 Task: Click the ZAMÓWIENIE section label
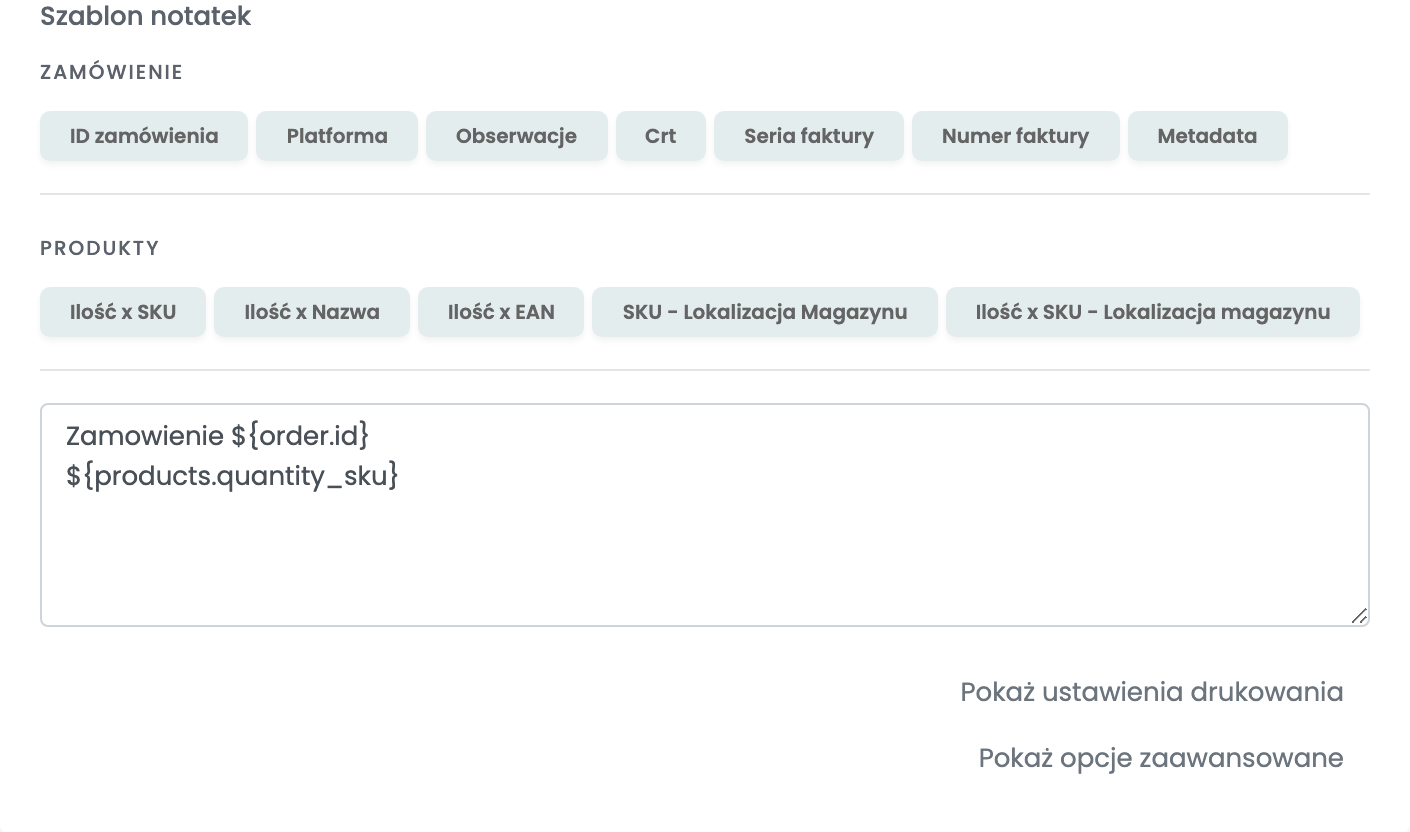tap(111, 72)
